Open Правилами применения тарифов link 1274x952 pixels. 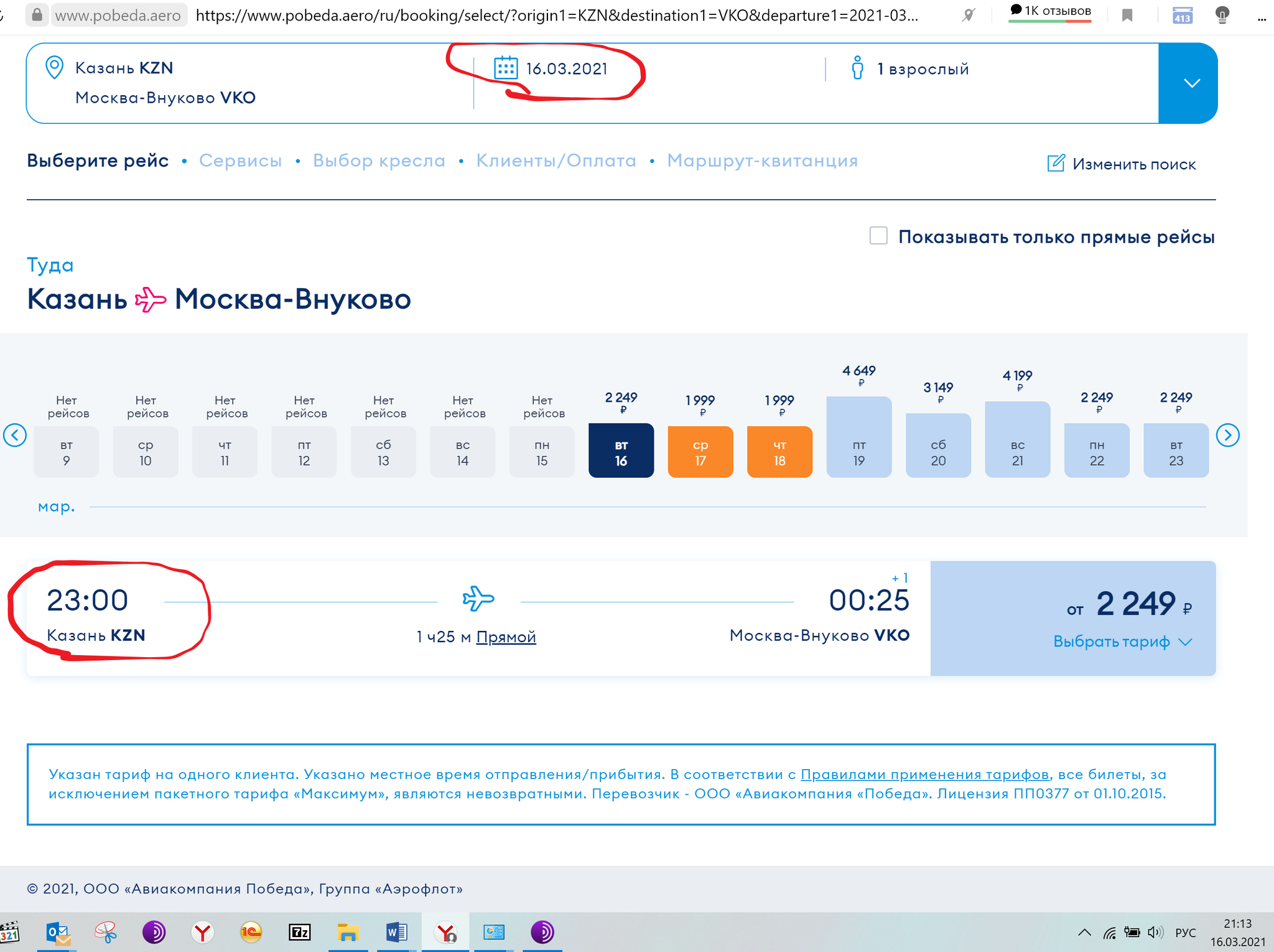[925, 774]
